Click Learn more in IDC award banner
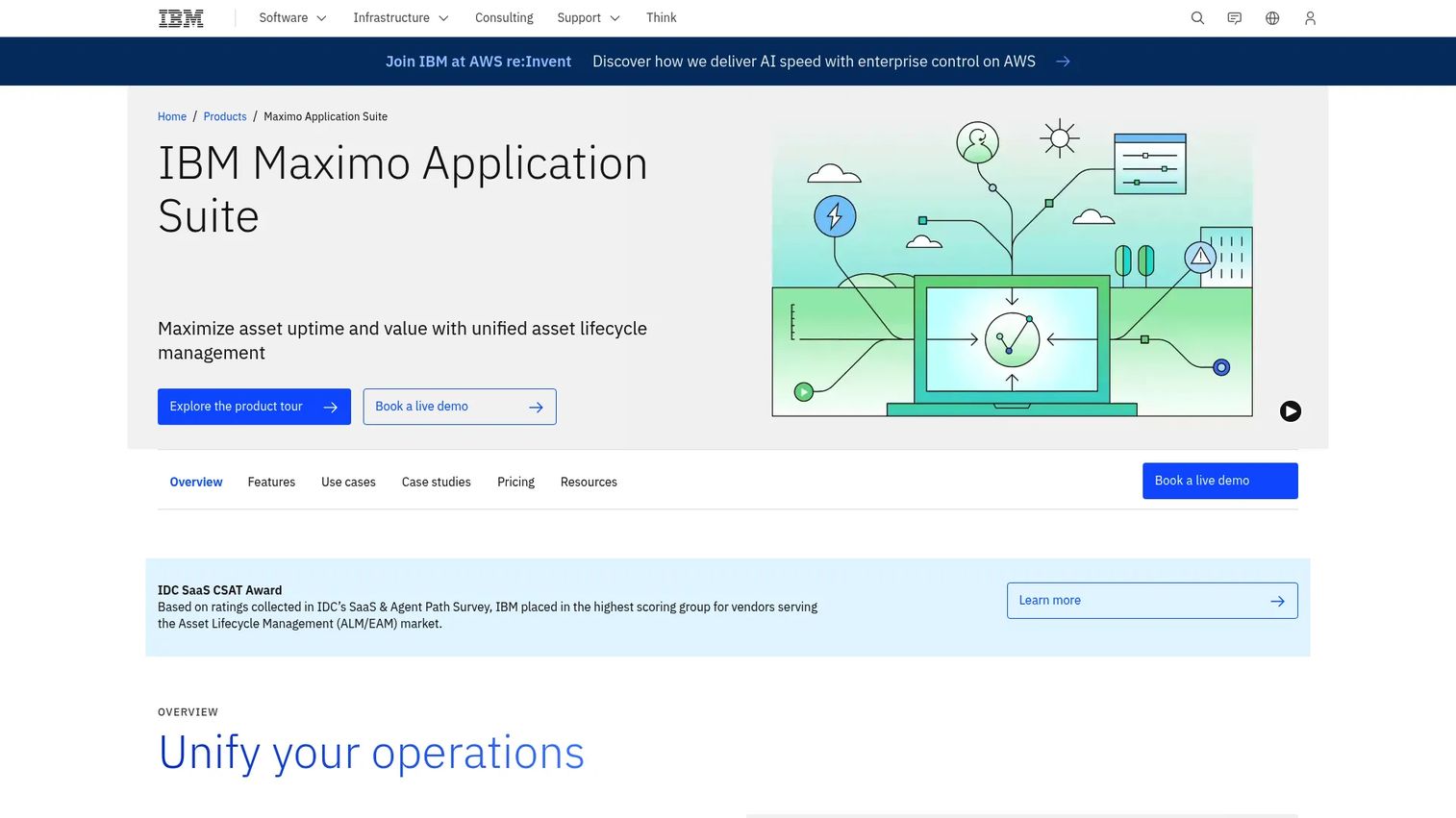The width and height of the screenshot is (1456, 818). point(1152,601)
